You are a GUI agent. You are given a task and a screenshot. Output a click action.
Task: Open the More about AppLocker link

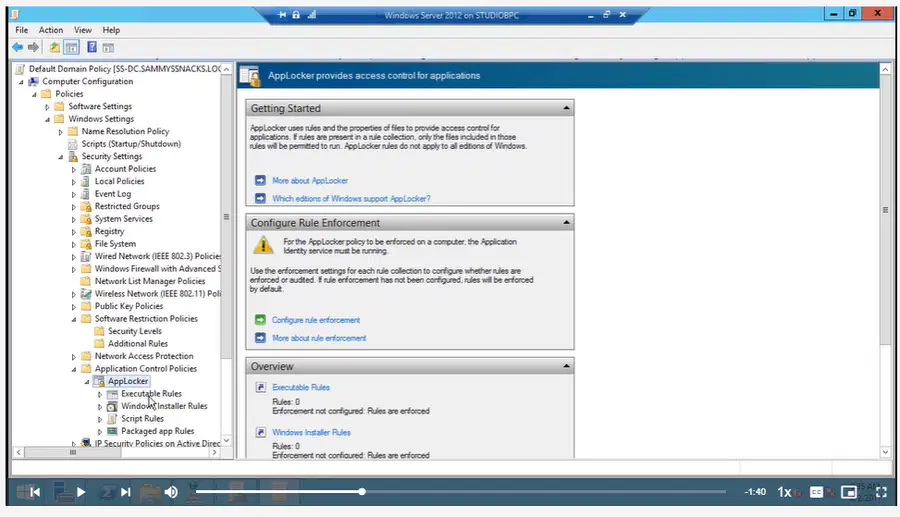click(310, 180)
